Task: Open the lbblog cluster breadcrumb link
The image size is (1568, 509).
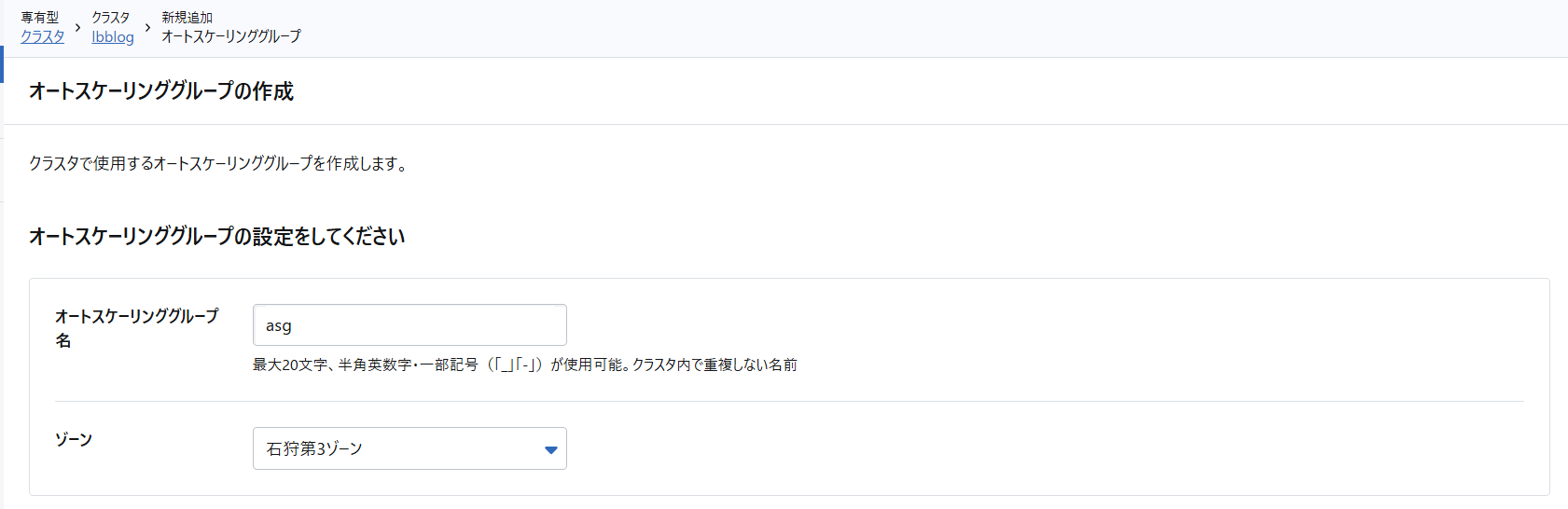Action: (113, 36)
